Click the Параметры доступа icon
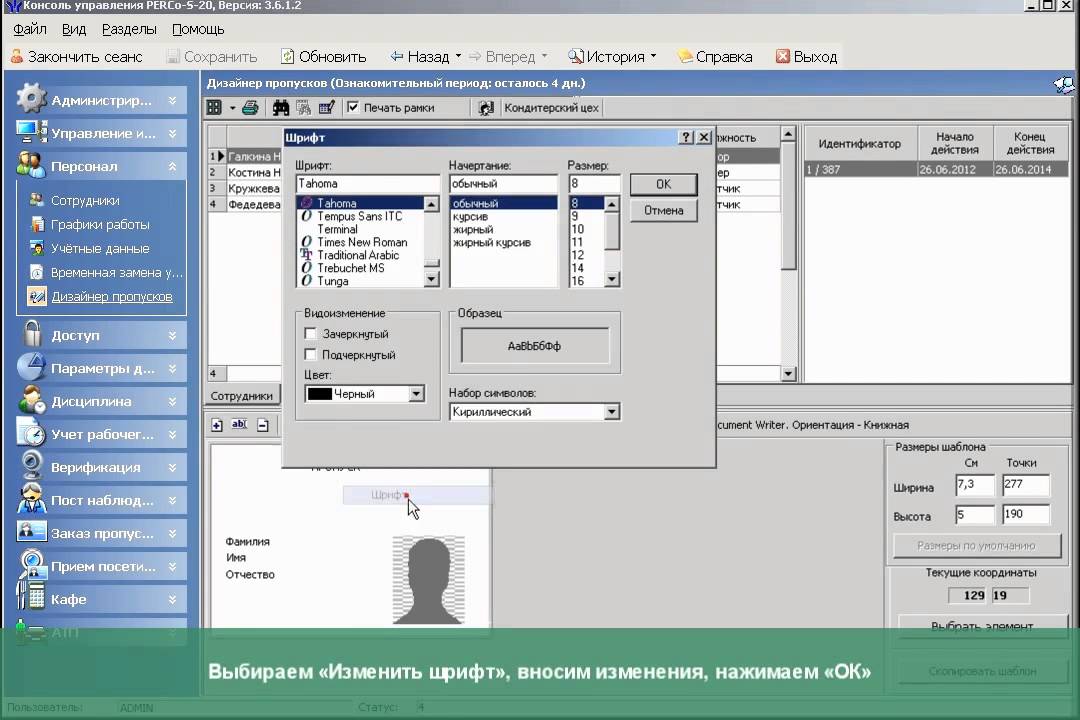 (x=31, y=367)
